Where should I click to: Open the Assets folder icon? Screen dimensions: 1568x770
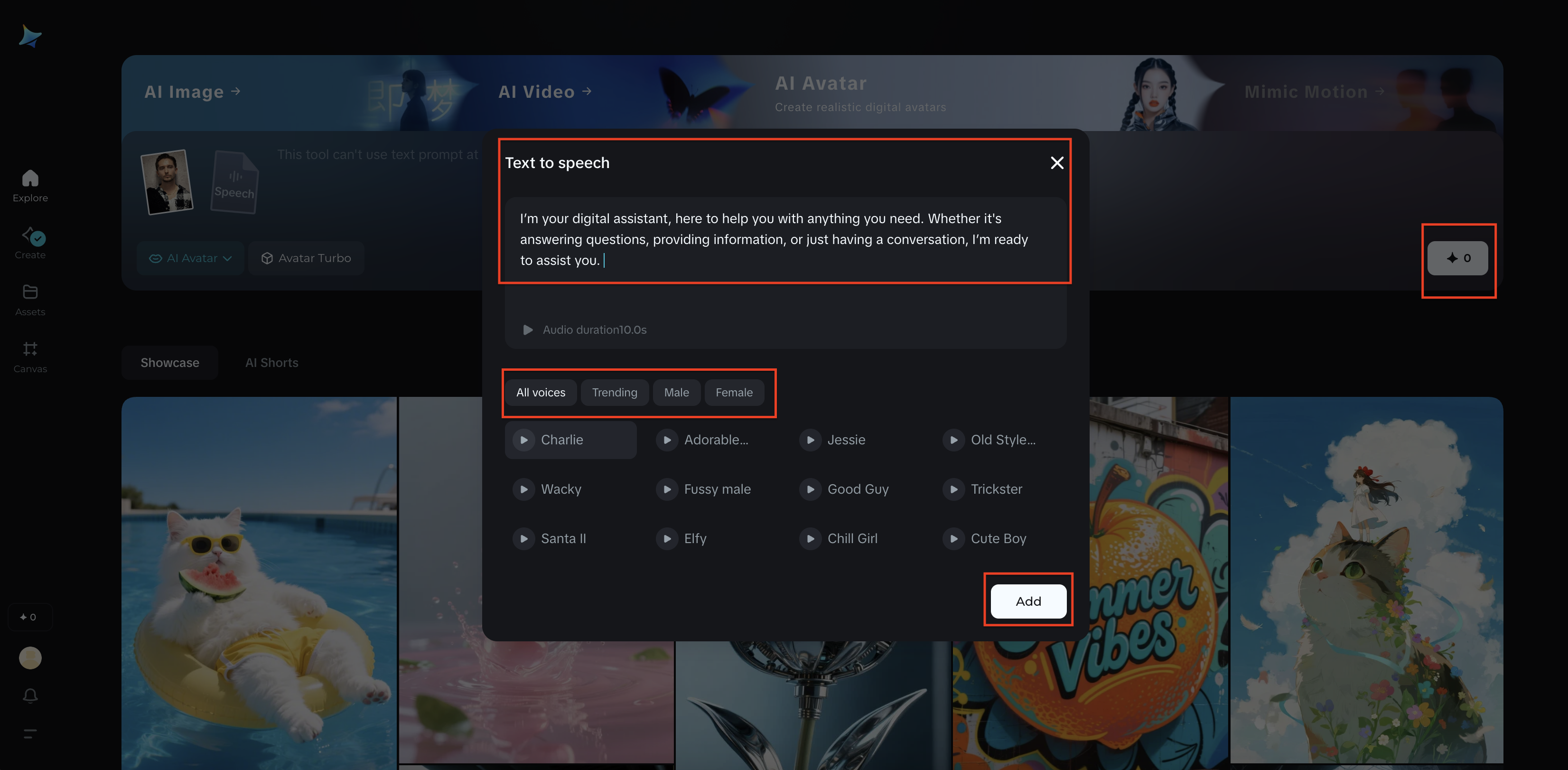pos(30,292)
